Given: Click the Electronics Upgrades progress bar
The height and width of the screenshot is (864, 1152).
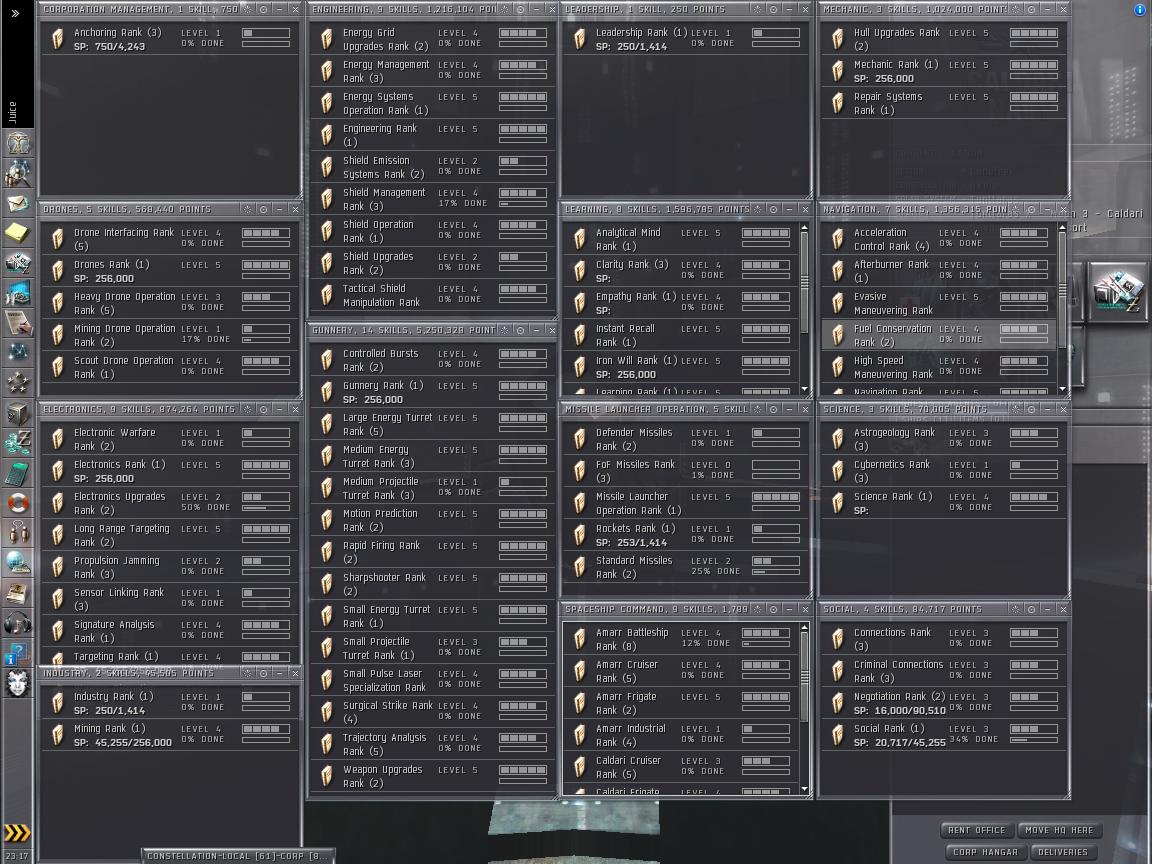Looking at the screenshot, I should [265, 508].
